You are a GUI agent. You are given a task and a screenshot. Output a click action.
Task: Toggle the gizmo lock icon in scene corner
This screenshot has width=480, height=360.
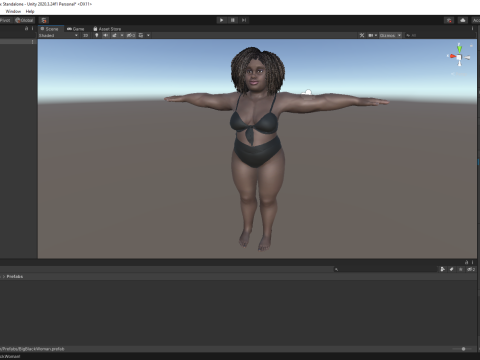[x=471, y=45]
